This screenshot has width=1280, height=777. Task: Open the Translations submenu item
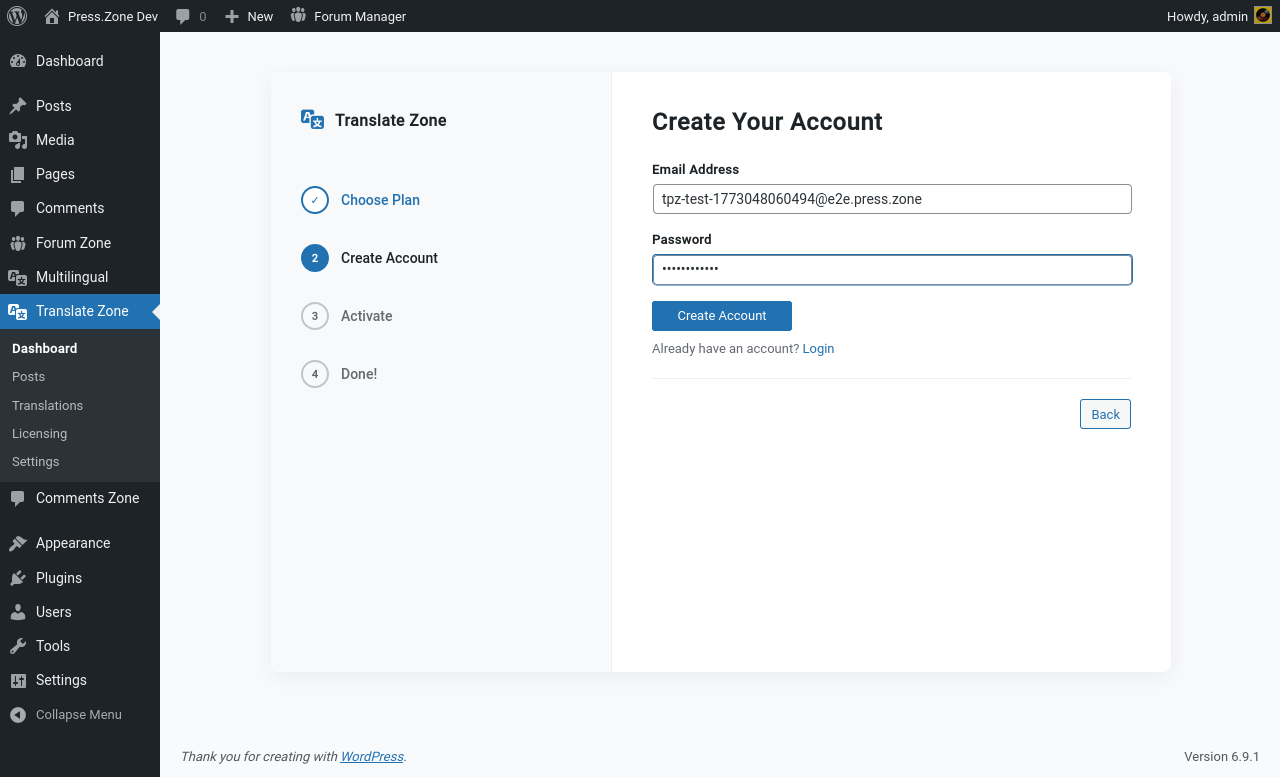tap(48, 405)
